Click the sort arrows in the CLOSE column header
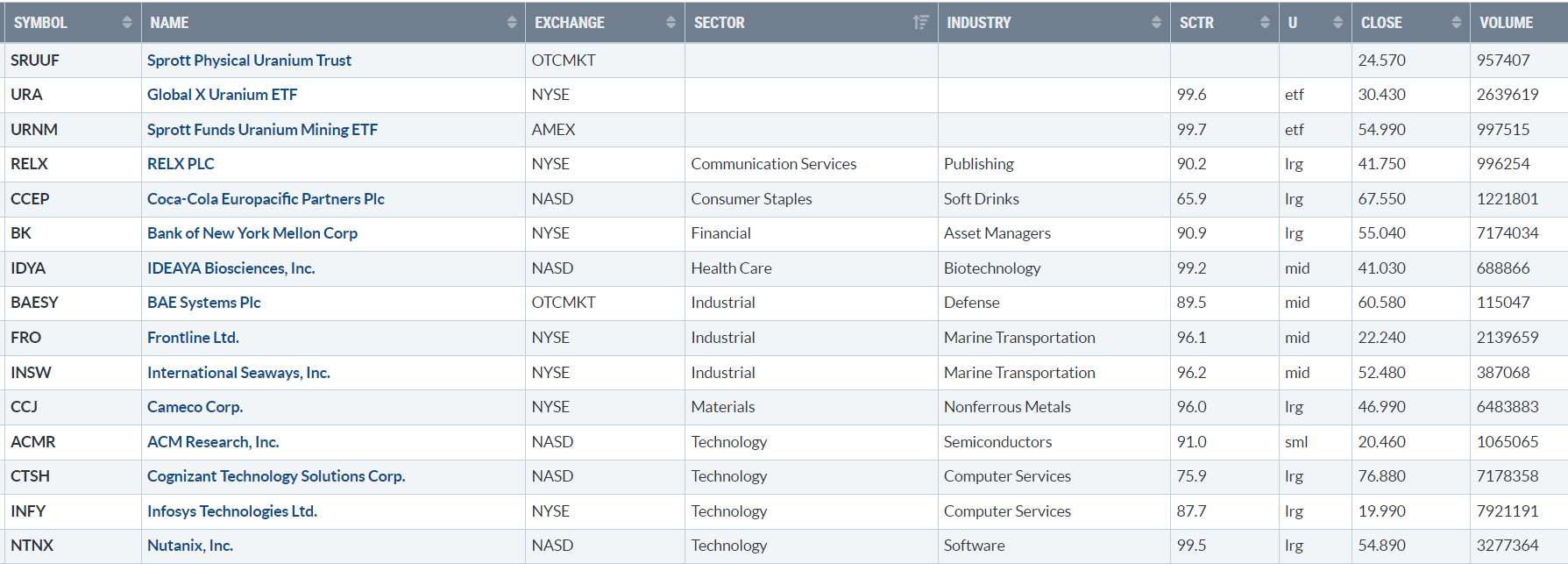 pos(1456,23)
